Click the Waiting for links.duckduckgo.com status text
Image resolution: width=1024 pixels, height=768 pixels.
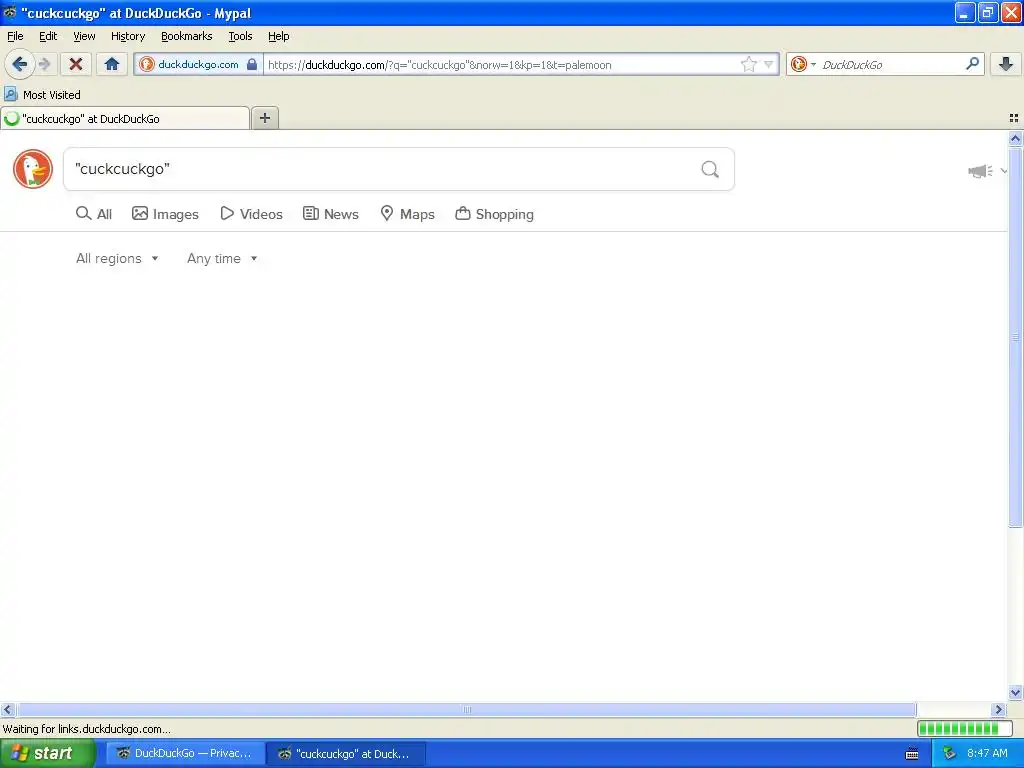87,729
